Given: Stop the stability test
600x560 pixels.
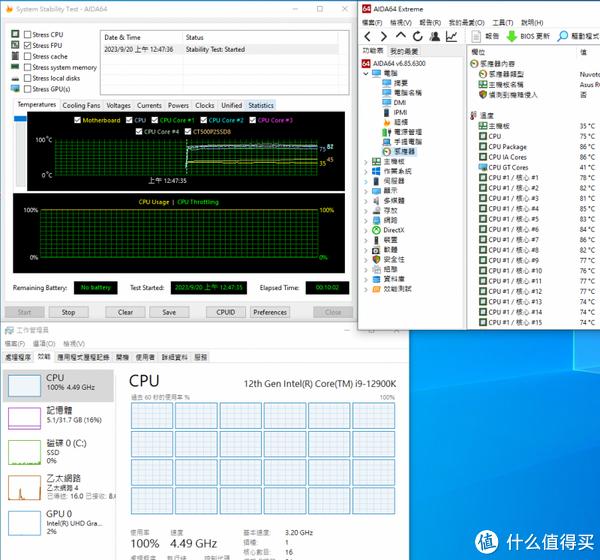Looking at the screenshot, I should 68,312.
